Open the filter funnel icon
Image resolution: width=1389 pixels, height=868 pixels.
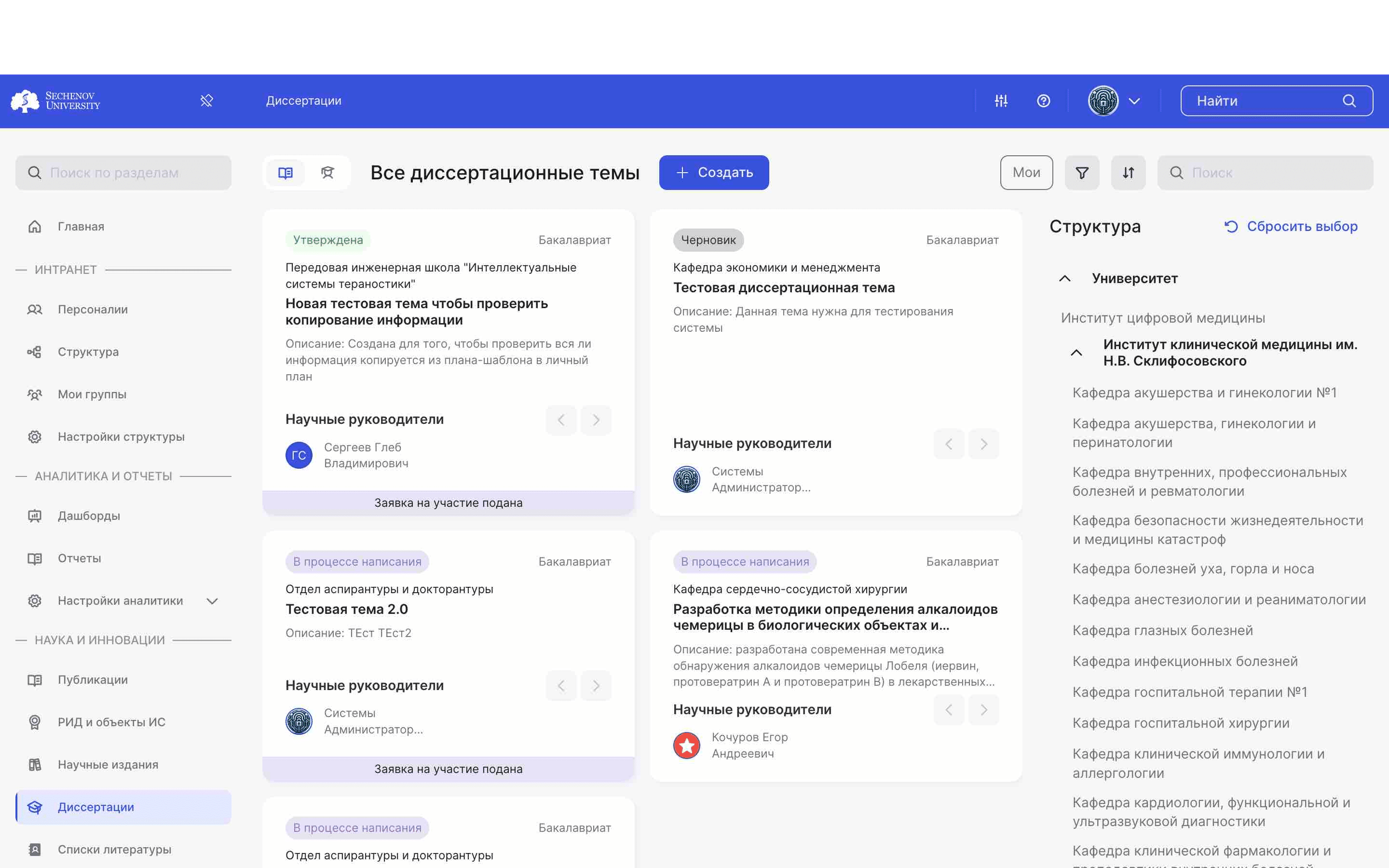(1082, 173)
